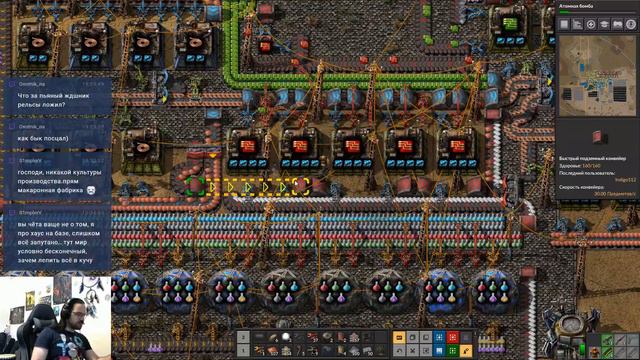Click the grey shortcut left of blueprint tool
Image resolution: width=640 pixels, height=360 pixels.
(x=426, y=337)
